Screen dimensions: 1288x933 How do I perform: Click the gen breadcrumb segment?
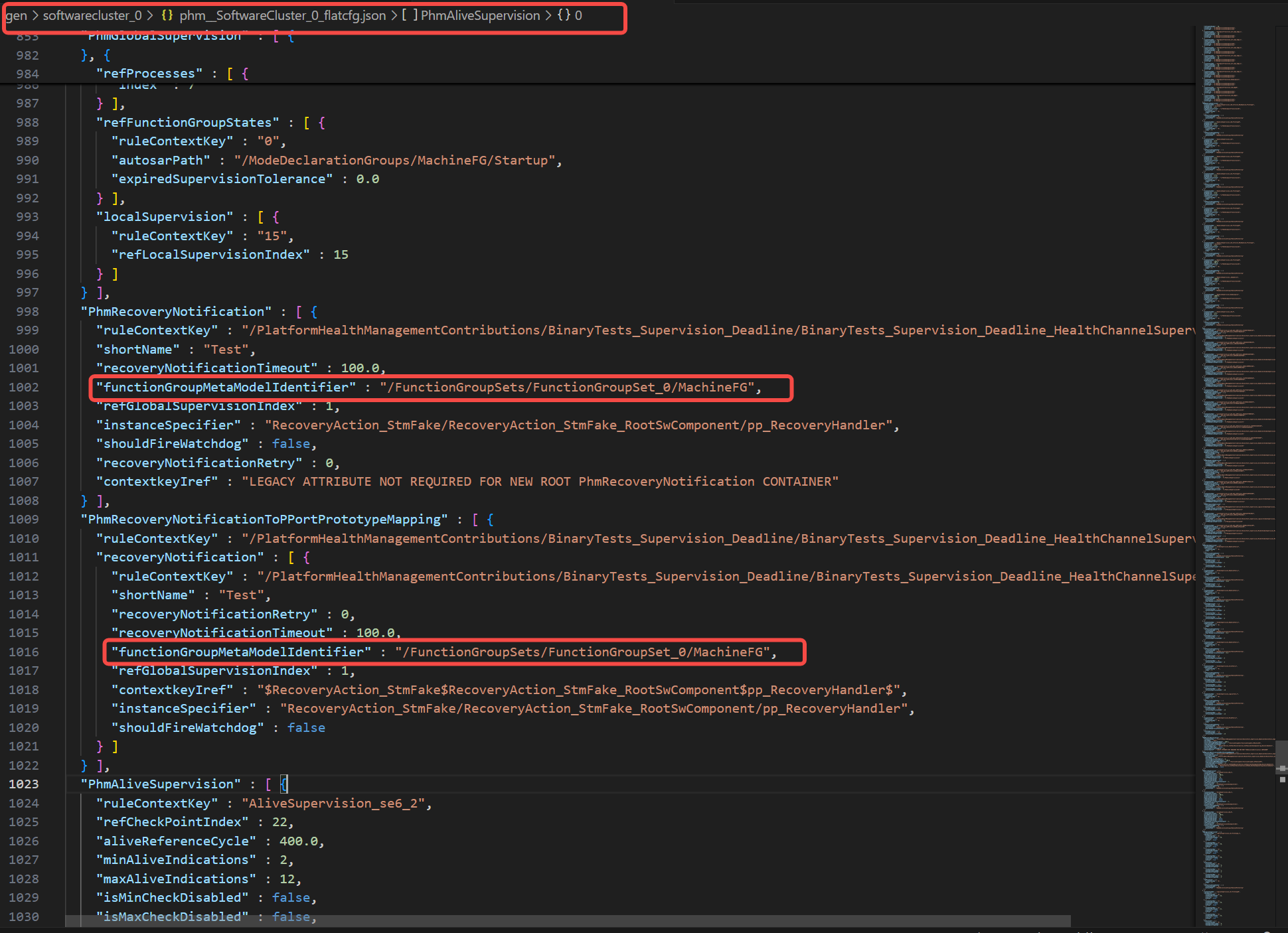pyautogui.click(x=16, y=15)
